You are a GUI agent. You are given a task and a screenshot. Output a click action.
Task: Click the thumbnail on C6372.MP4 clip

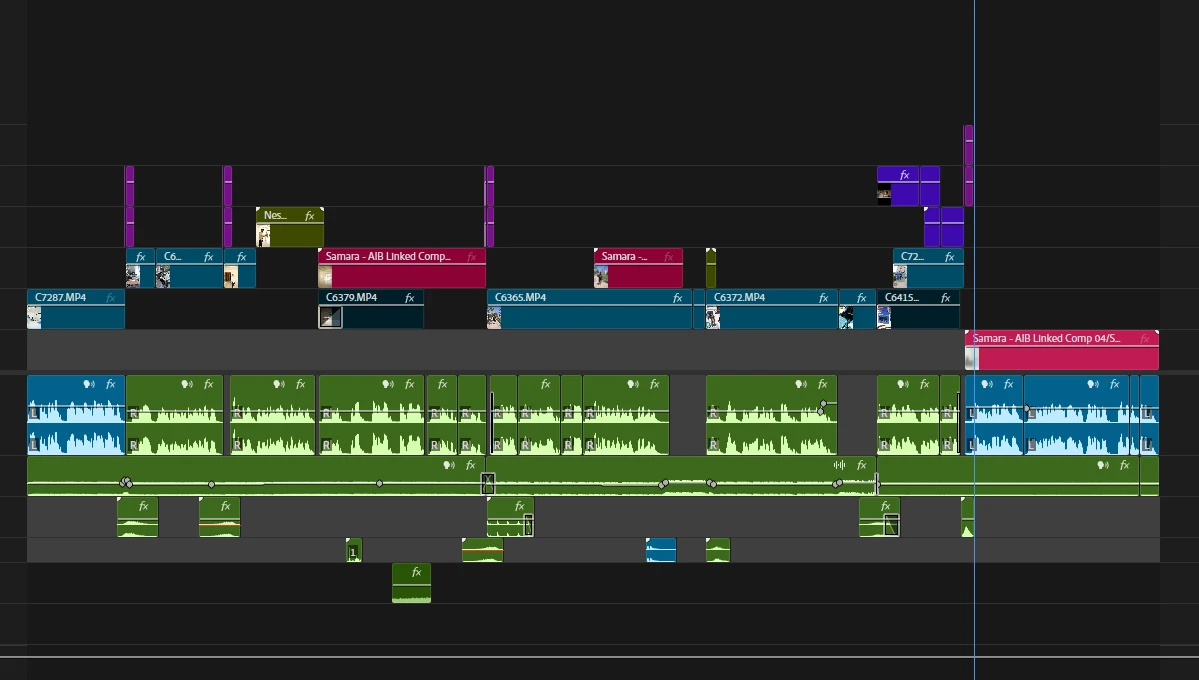pyautogui.click(x=713, y=317)
